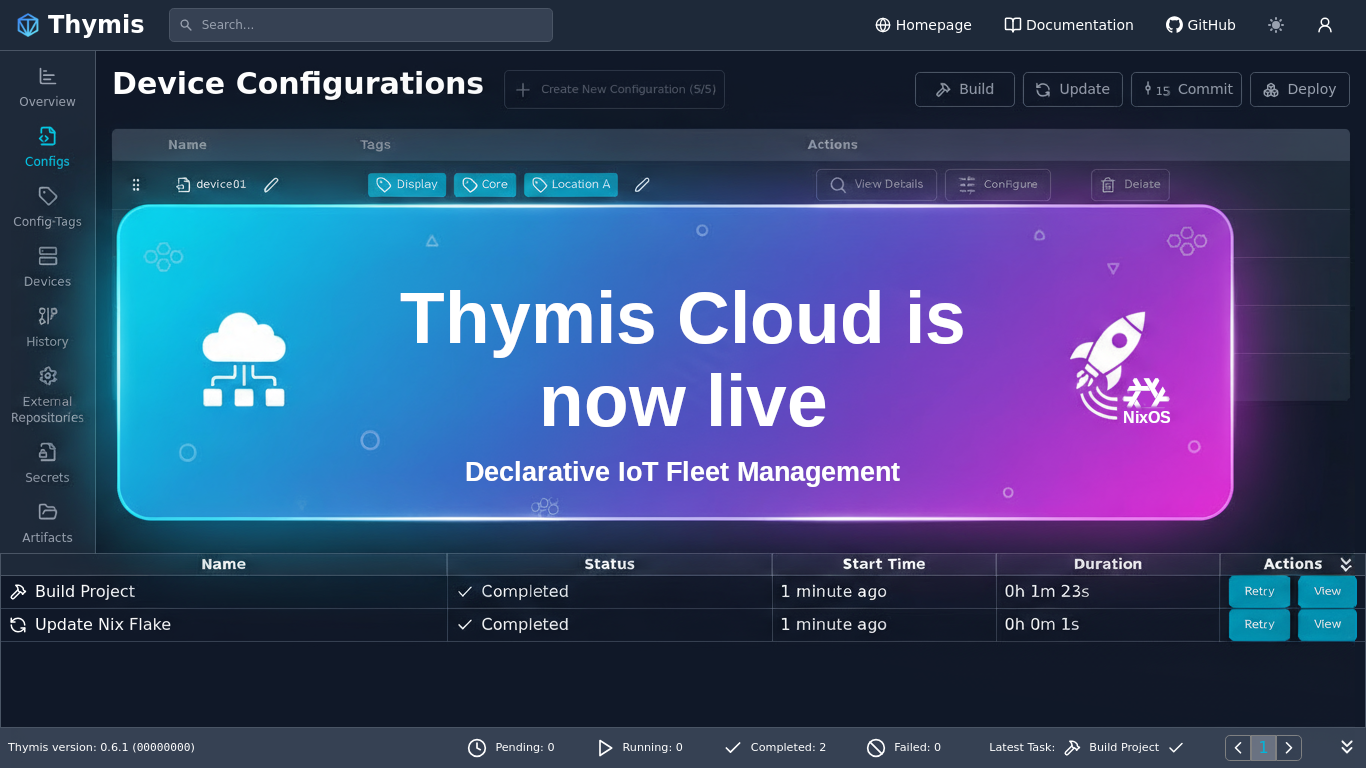Click the Update button
The width and height of the screenshot is (1366, 768).
[x=1073, y=89]
